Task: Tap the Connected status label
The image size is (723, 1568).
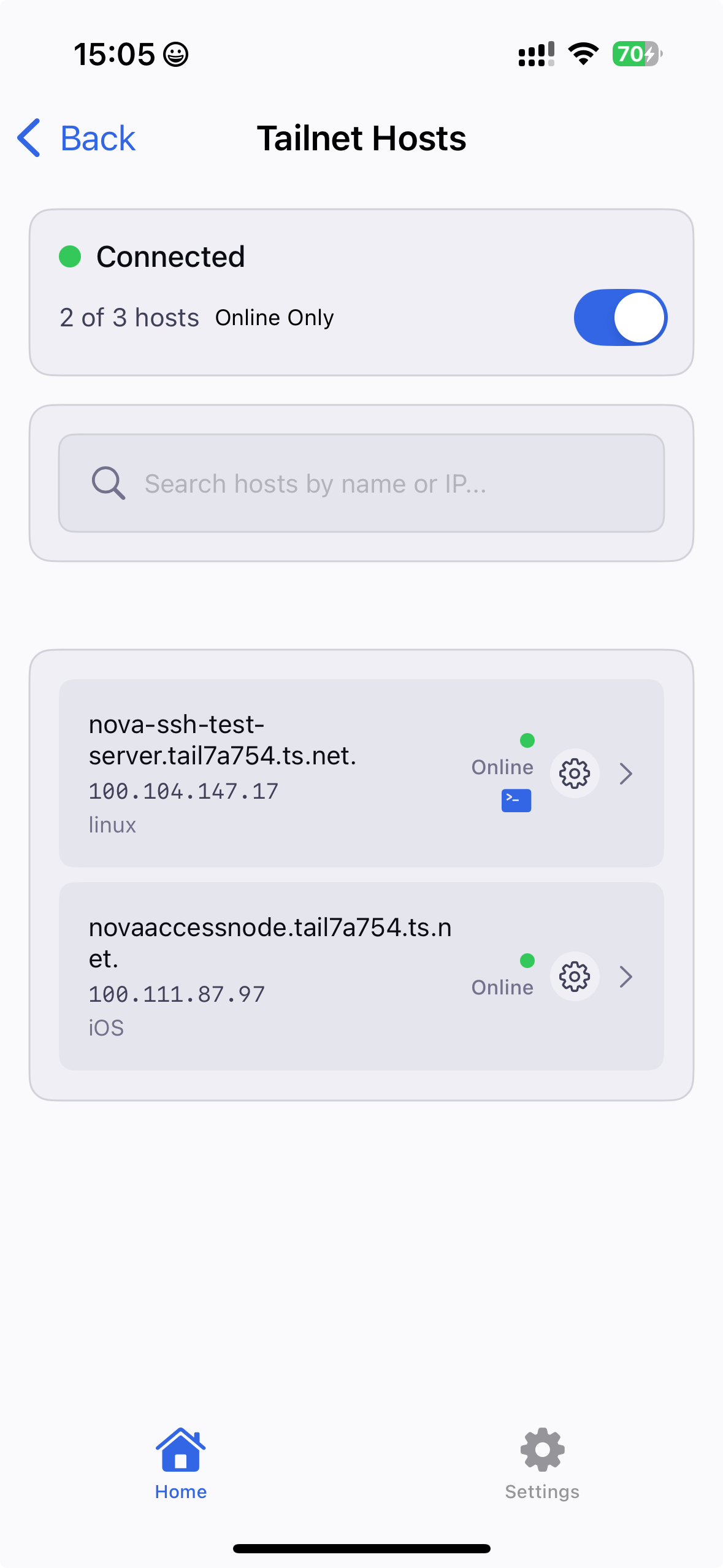Action: tap(170, 256)
